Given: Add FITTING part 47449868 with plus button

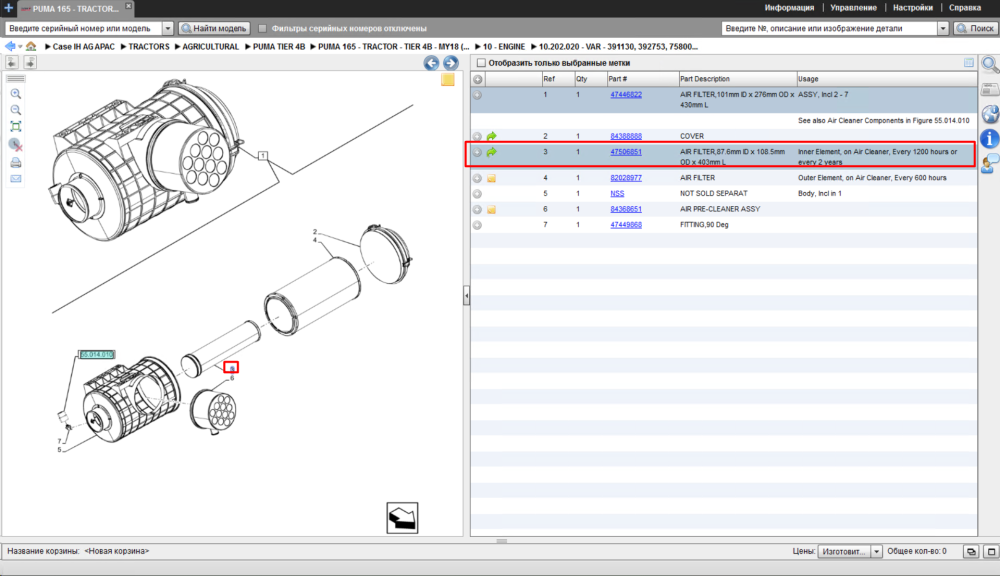Looking at the screenshot, I should coord(477,225).
